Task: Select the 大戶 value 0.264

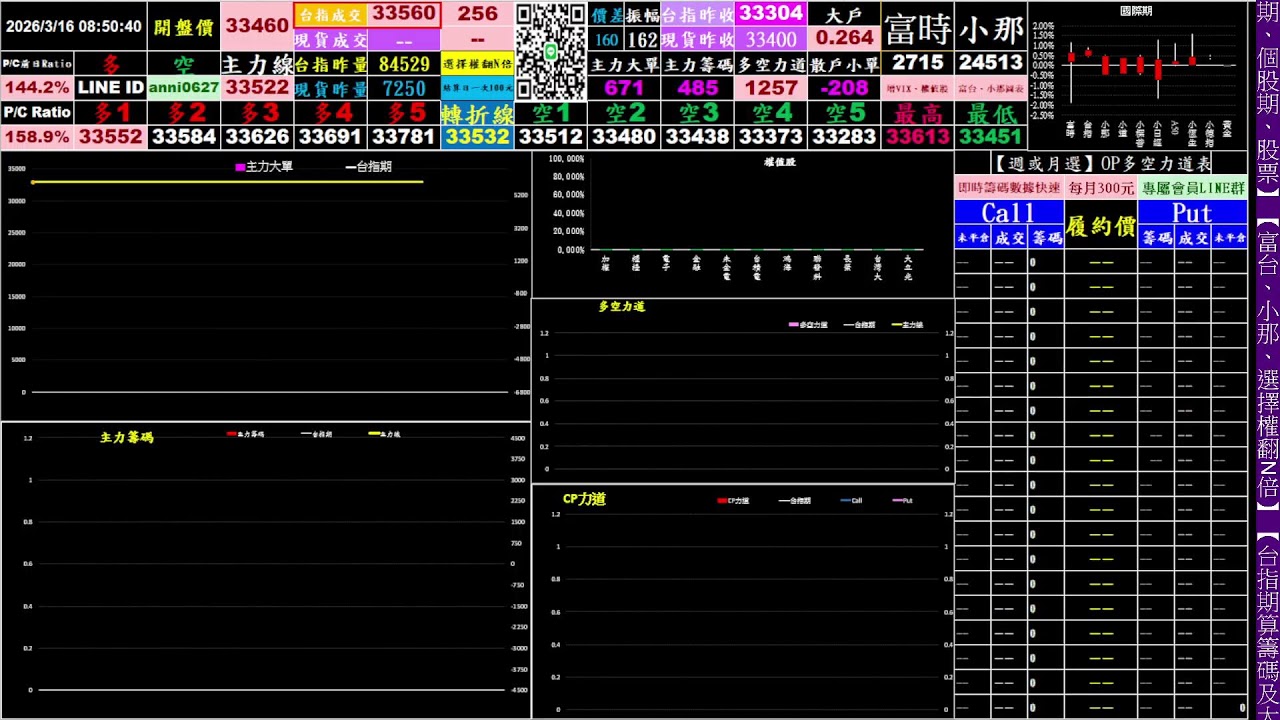Action: (x=845, y=38)
